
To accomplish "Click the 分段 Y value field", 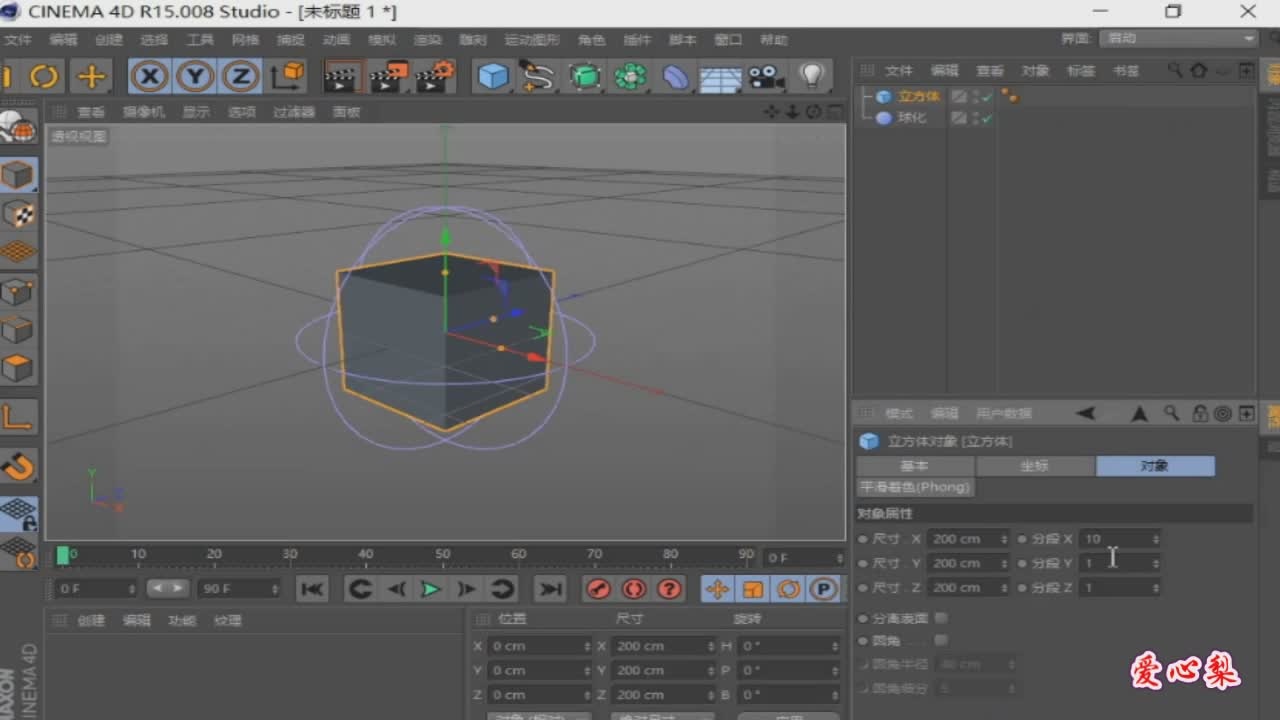I will (x=1119, y=563).
